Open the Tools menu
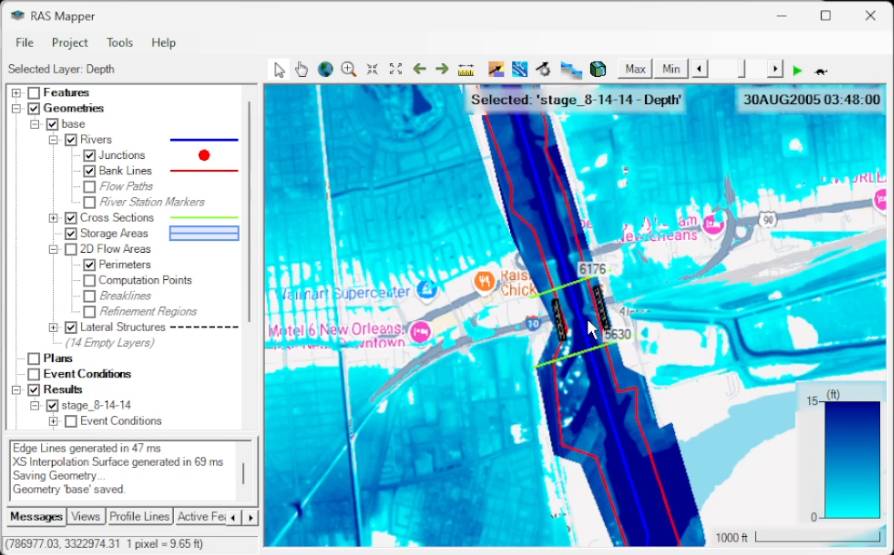The width and height of the screenshot is (894, 555). 120,43
